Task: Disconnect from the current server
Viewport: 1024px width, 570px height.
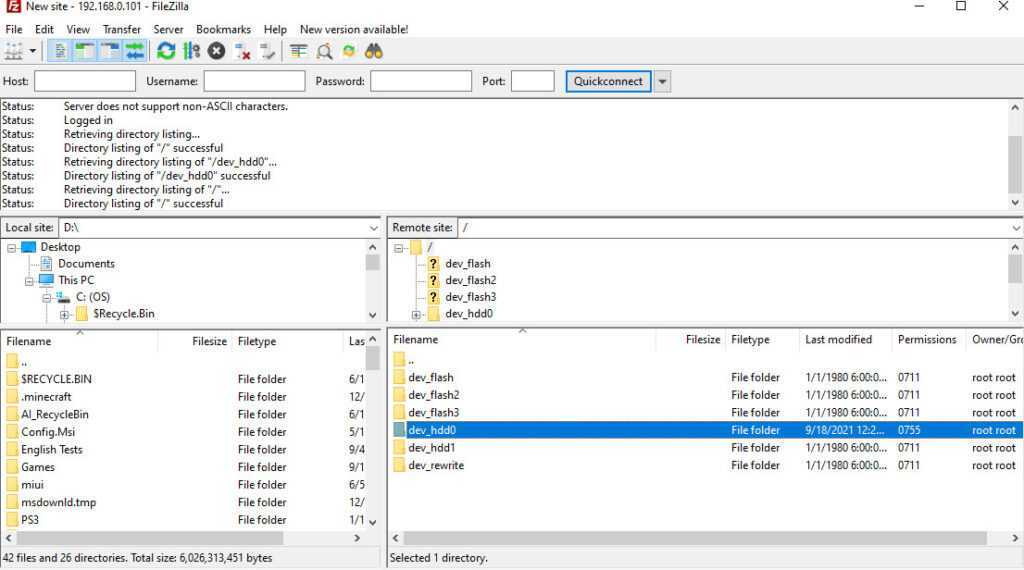Action: [242, 51]
